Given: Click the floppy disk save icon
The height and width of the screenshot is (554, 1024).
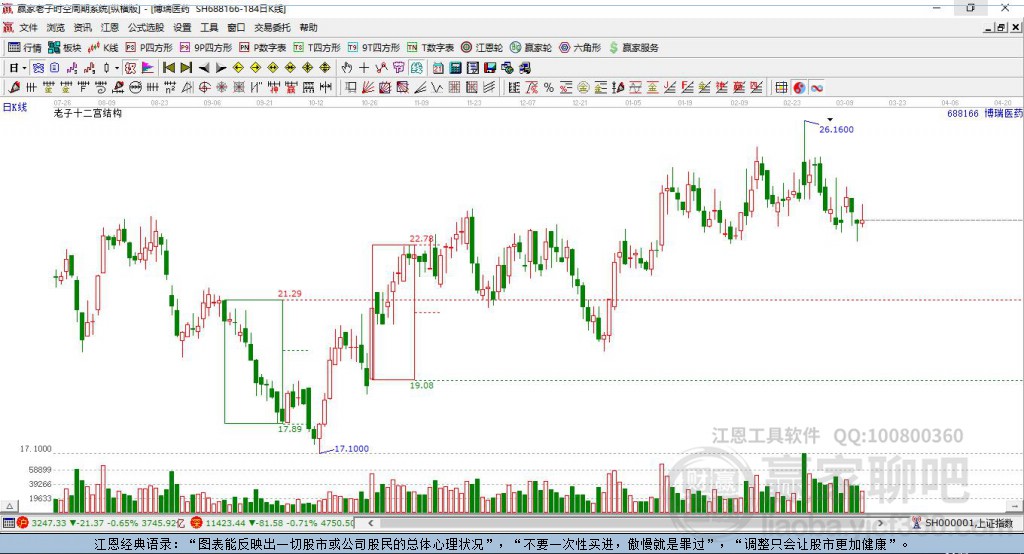Looking at the screenshot, I should click(x=490, y=68).
